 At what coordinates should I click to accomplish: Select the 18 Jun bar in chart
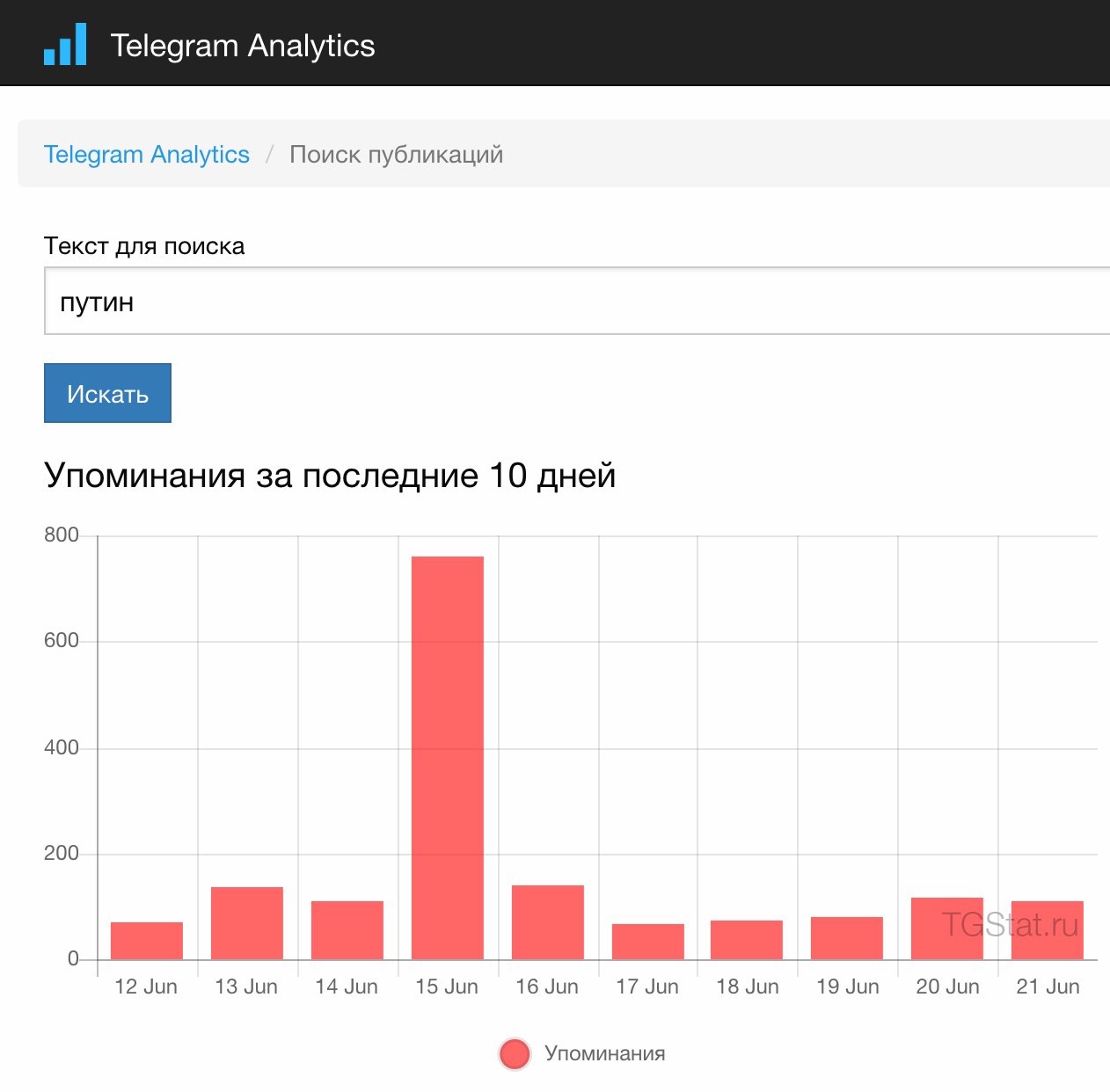pos(747,940)
